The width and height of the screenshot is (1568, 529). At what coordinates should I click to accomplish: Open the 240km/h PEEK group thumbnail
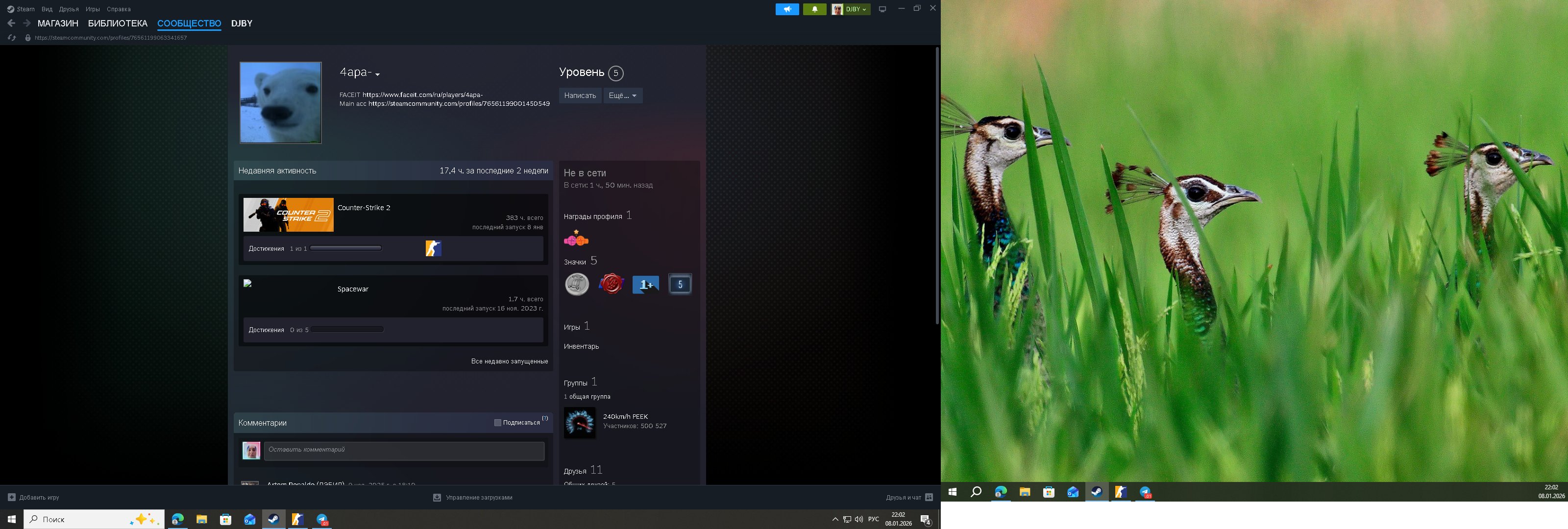click(580, 423)
